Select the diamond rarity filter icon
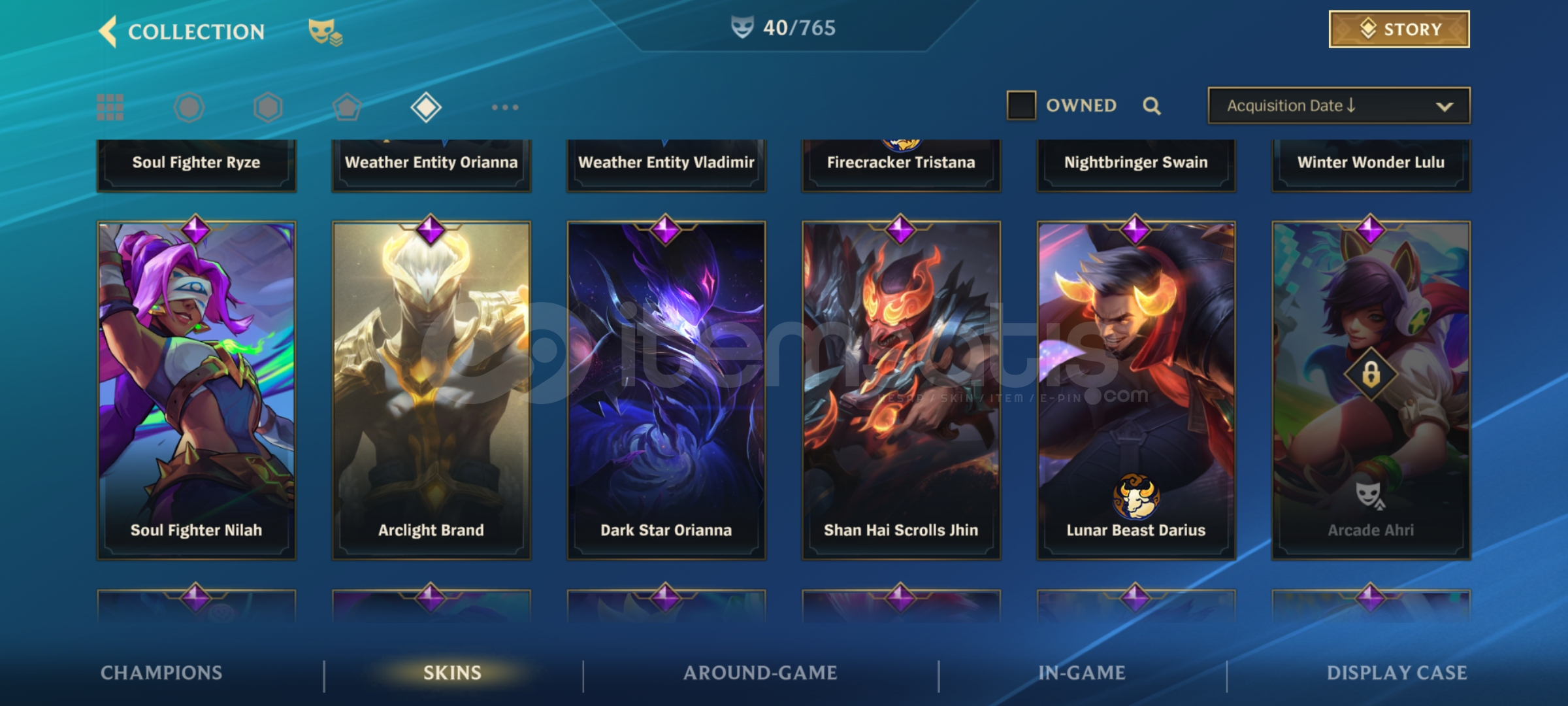1568x706 pixels. pos(426,107)
